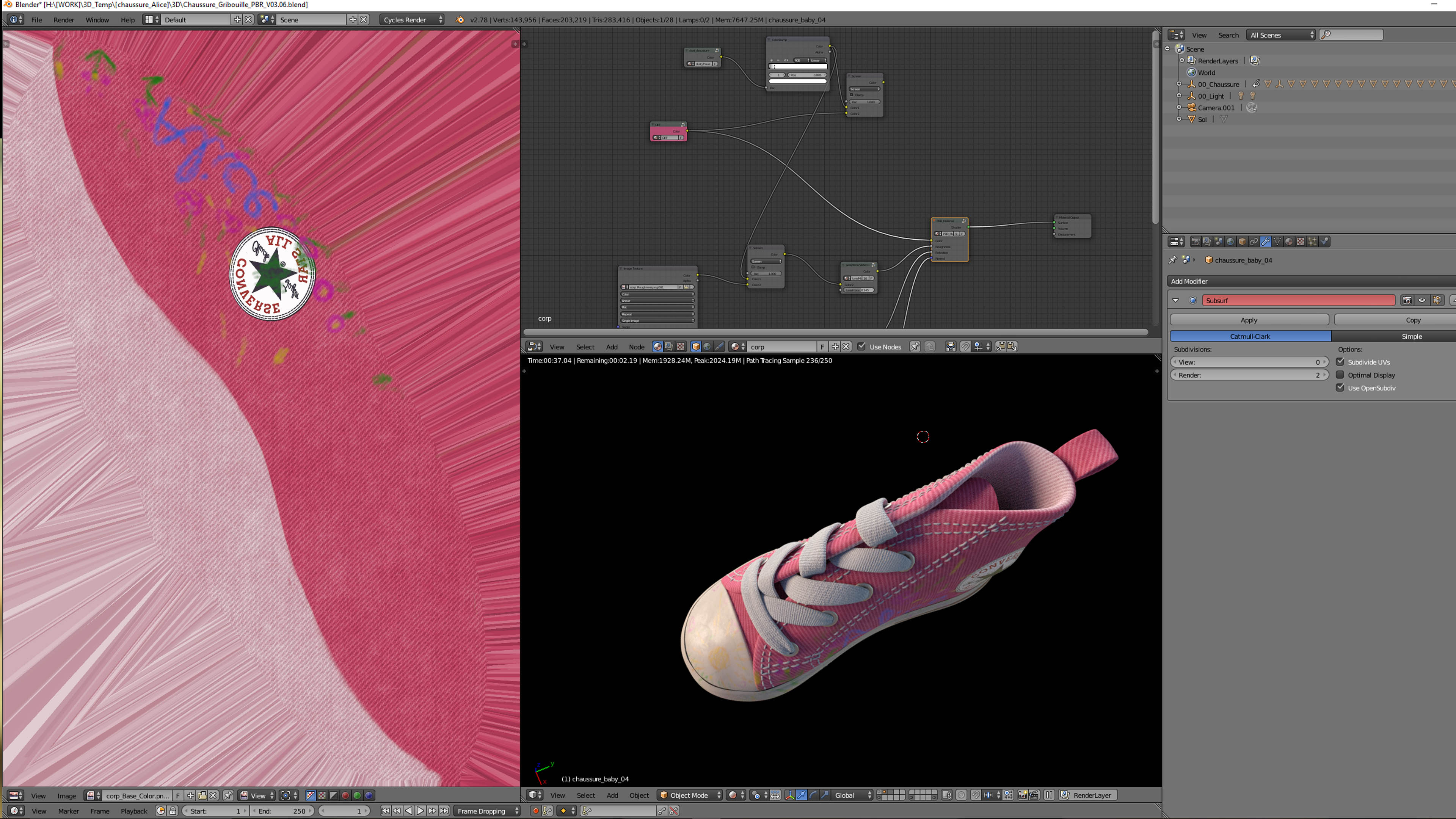
Task: Open the Material properties sphere tab
Action: pos(1289,242)
